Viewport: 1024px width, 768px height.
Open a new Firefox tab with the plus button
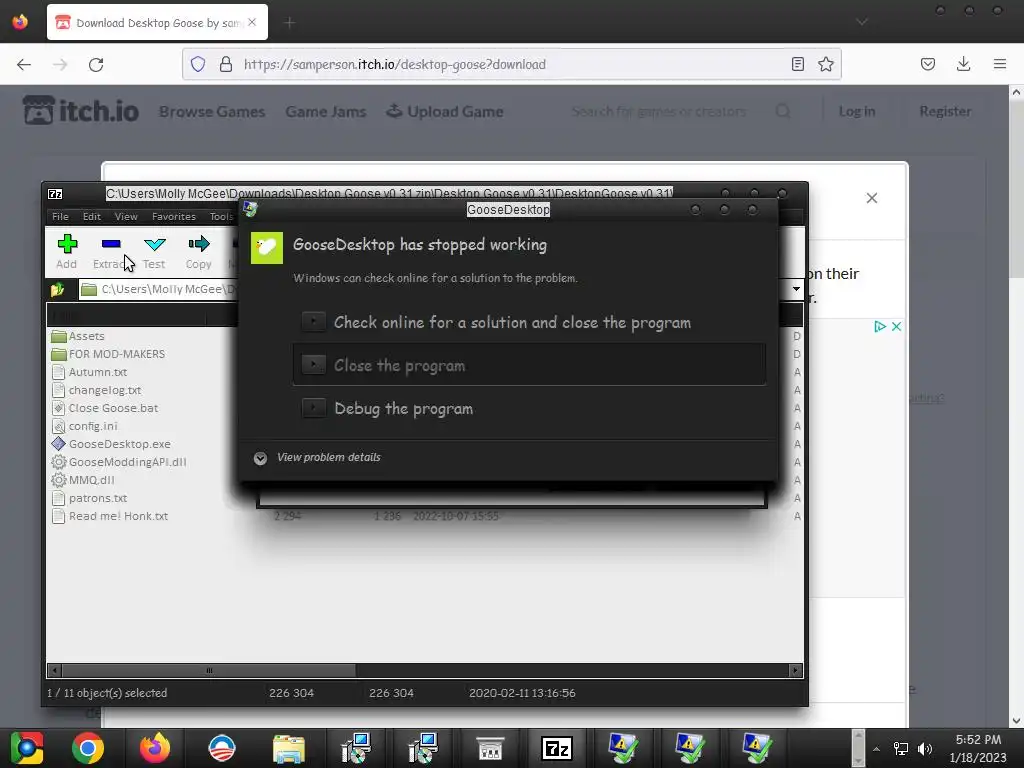(289, 23)
